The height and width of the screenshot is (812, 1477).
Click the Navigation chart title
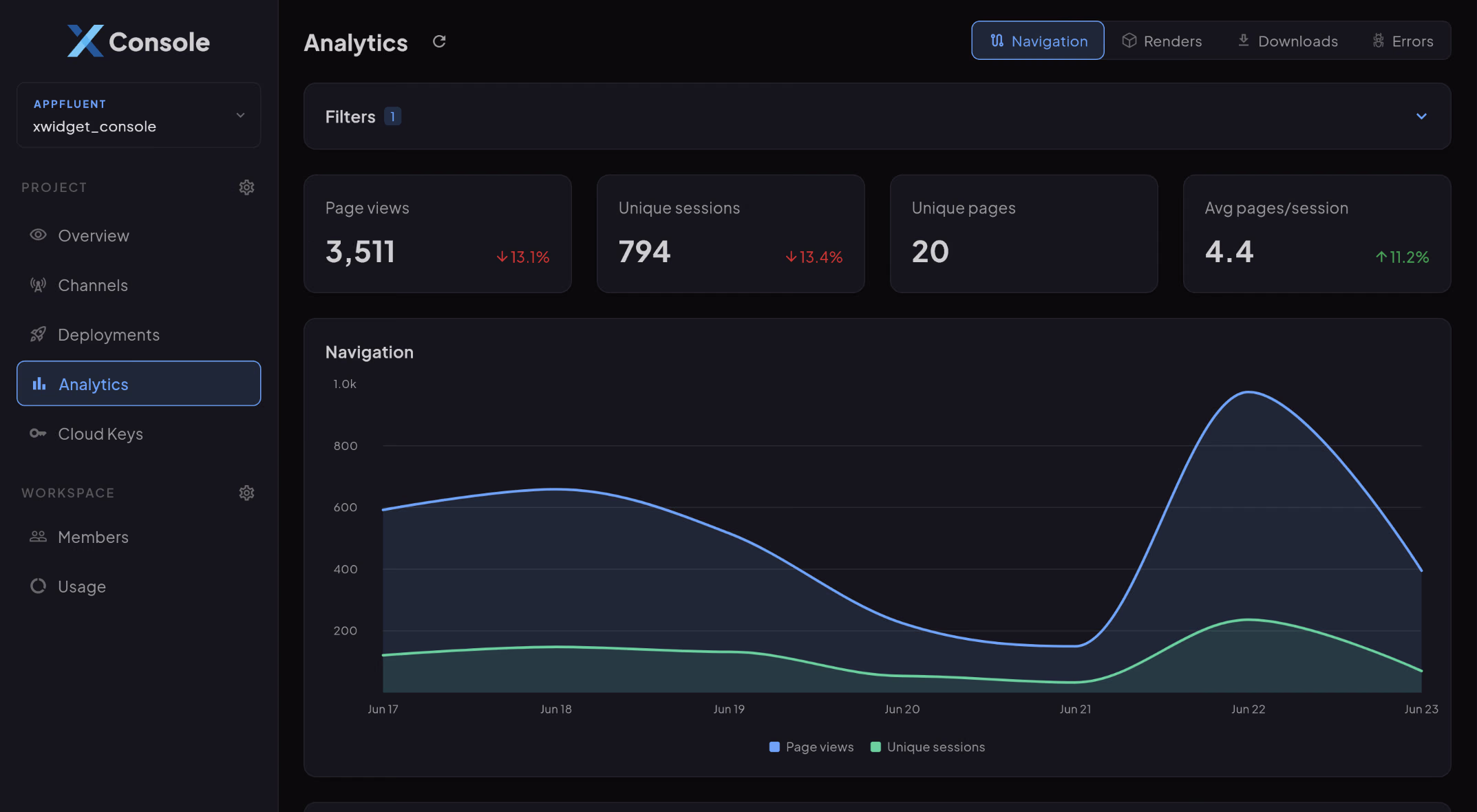[370, 352]
